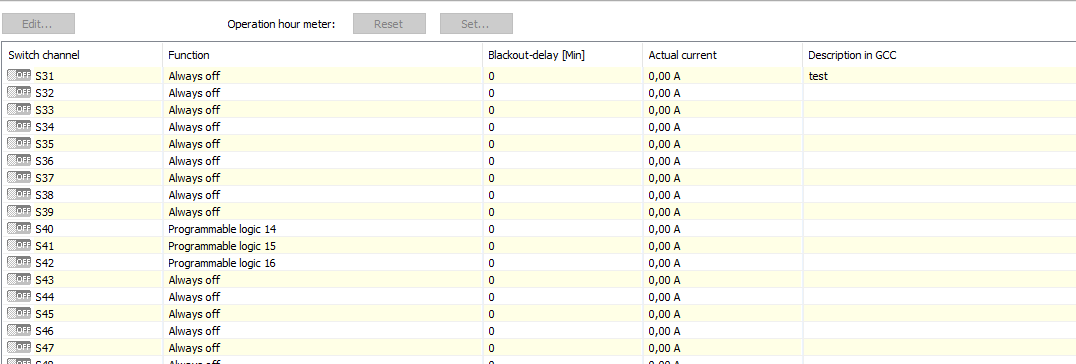
Task: Click the 0,00 A current for S34
Action: point(664,127)
